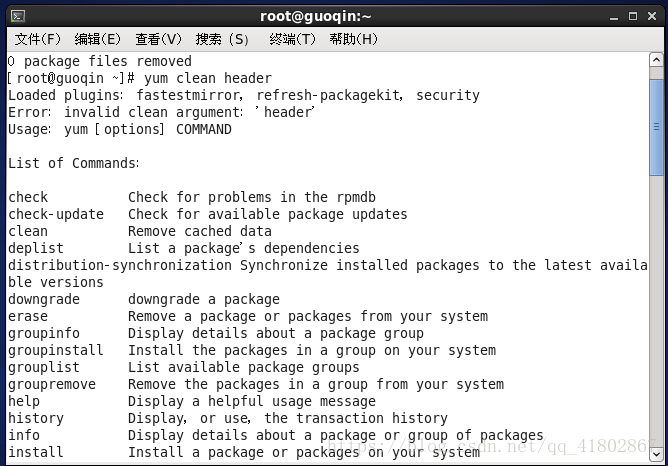Click the 'groupinfo' command name
The height and width of the screenshot is (466, 668).
pos(44,334)
